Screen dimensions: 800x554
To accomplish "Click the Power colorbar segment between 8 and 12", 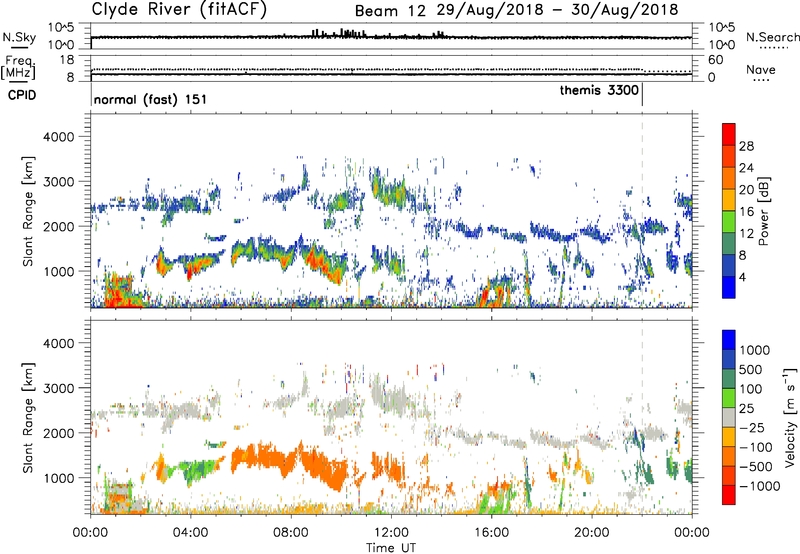I will tap(729, 244).
